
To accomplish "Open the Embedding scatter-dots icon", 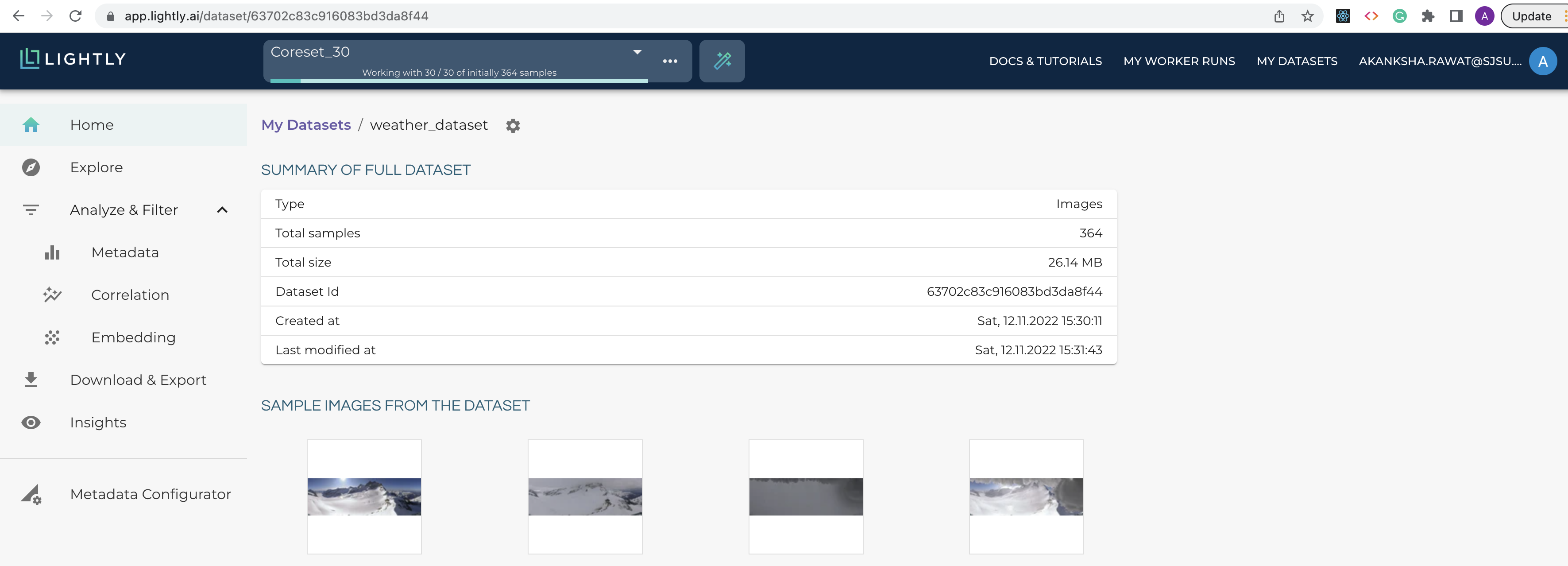I will coord(52,337).
